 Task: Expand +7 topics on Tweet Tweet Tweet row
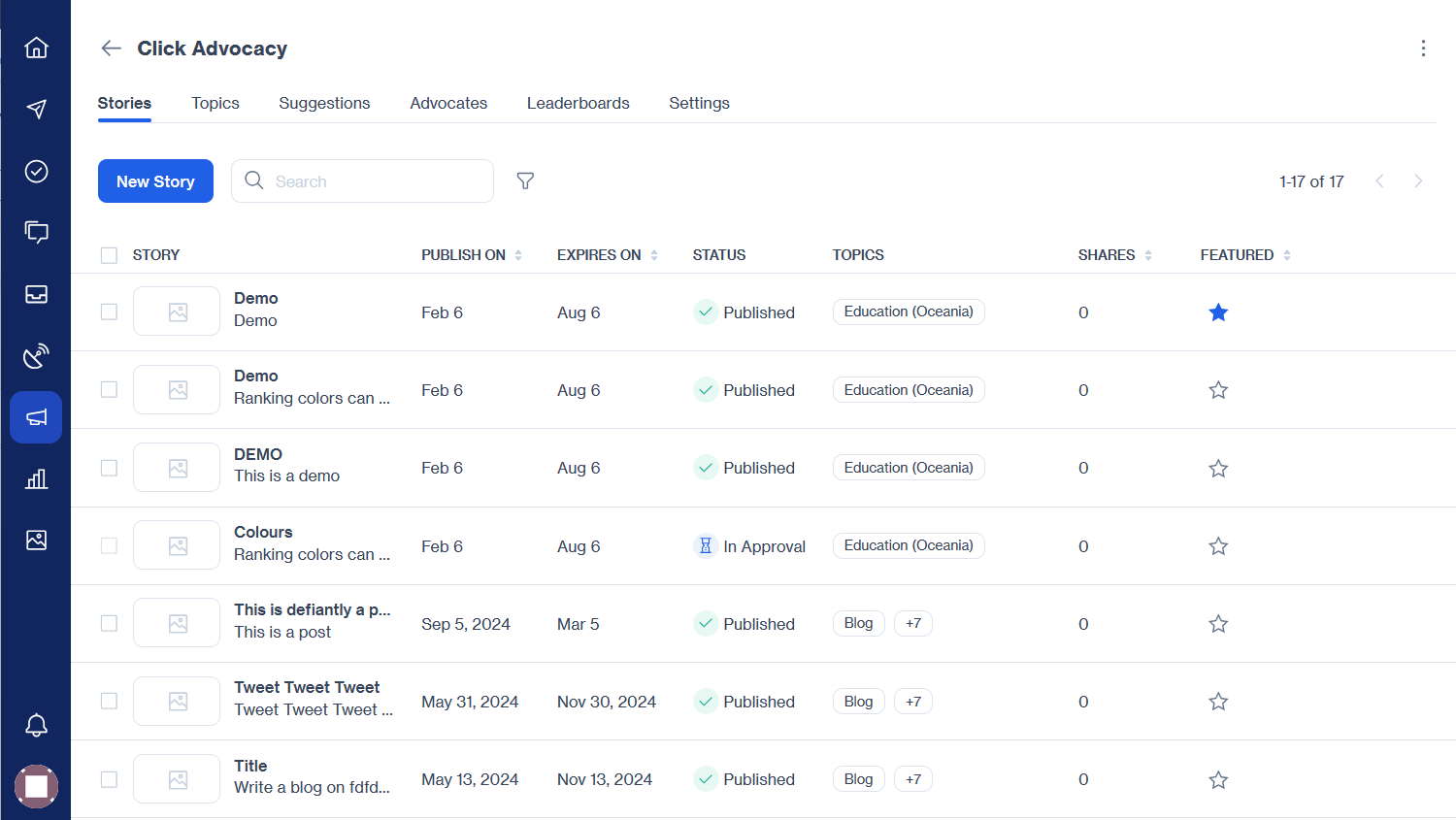(913, 702)
